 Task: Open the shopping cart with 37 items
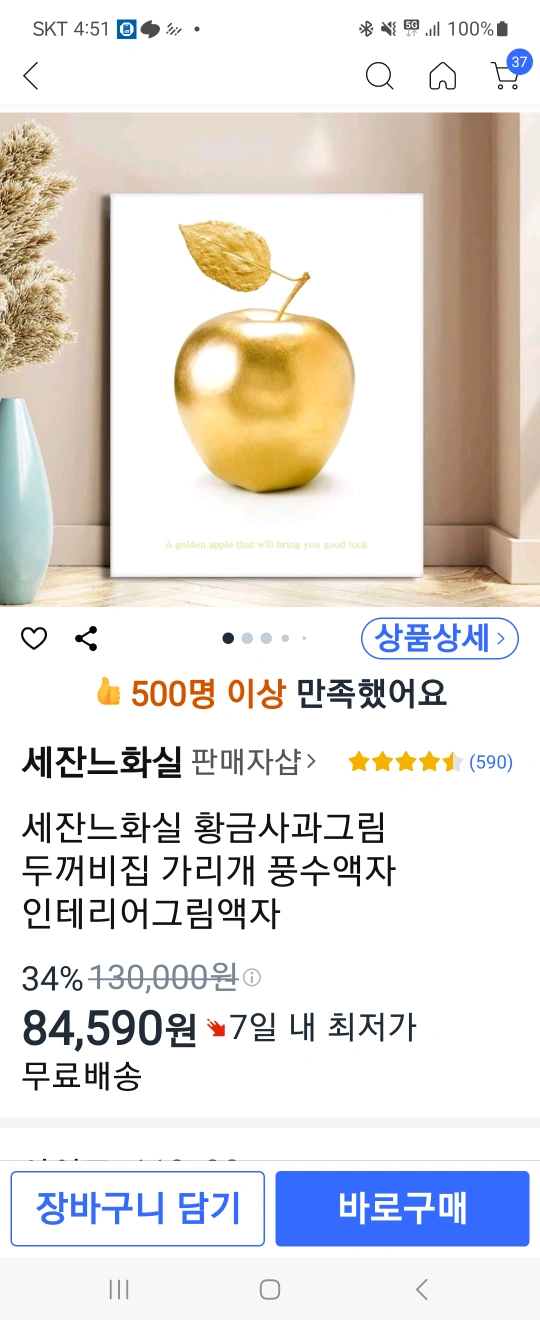(x=507, y=72)
